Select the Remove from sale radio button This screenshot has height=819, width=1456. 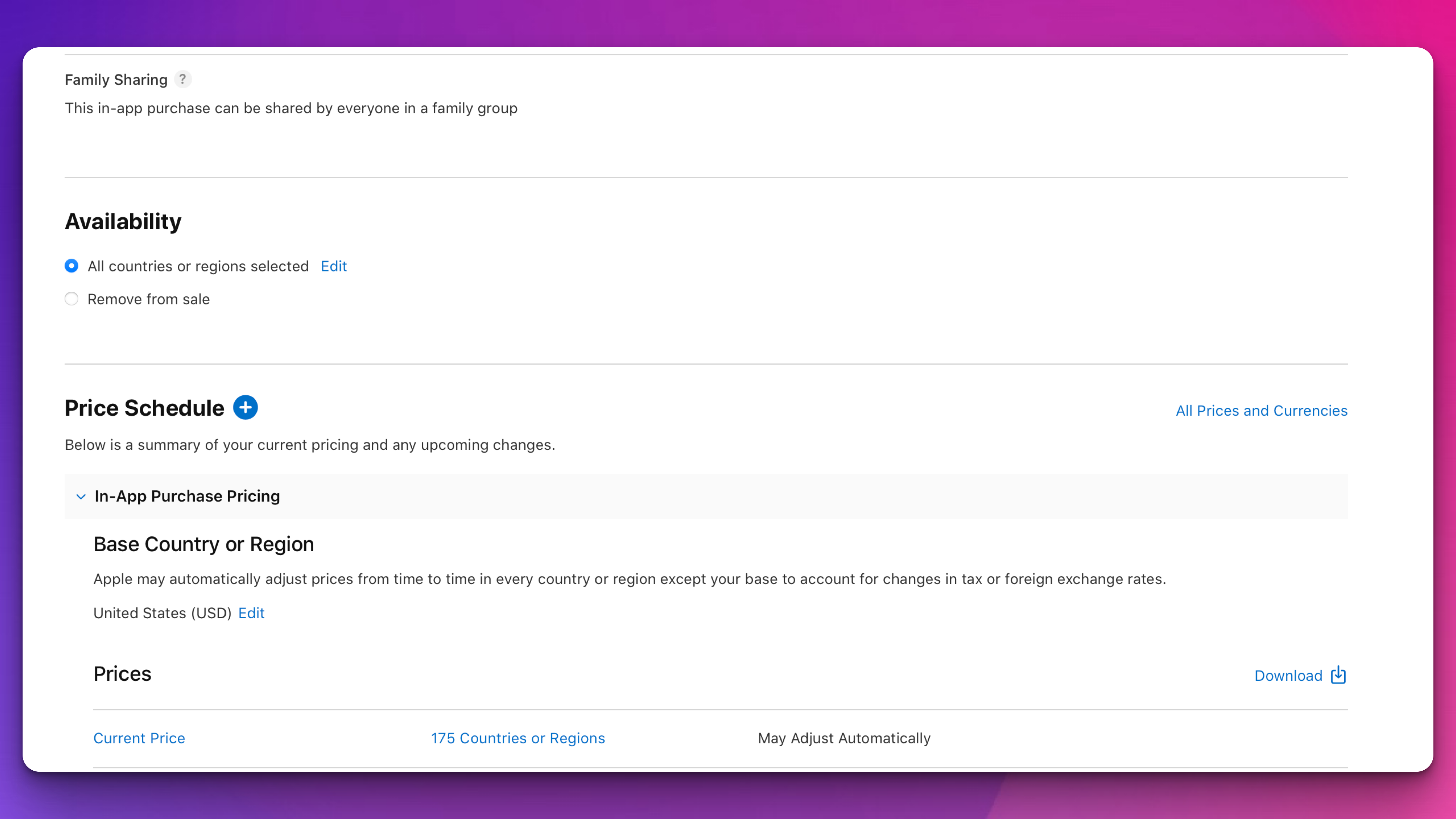[x=72, y=298]
